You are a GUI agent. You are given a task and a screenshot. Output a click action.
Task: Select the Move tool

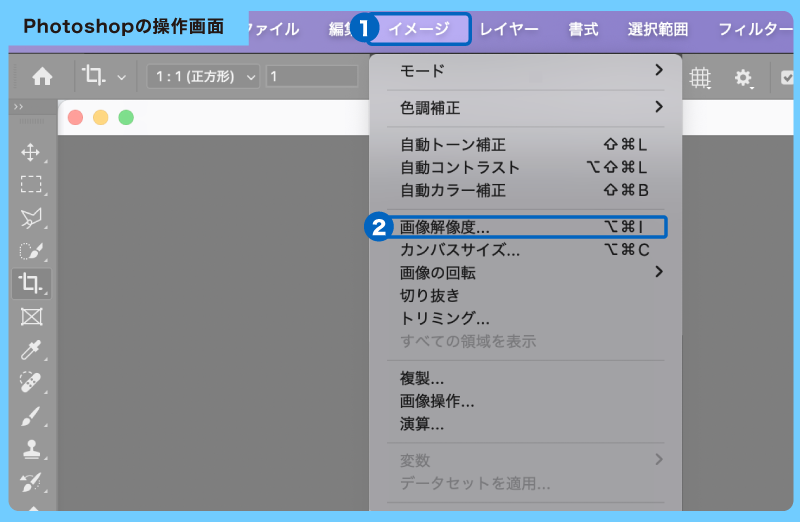pyautogui.click(x=31, y=152)
